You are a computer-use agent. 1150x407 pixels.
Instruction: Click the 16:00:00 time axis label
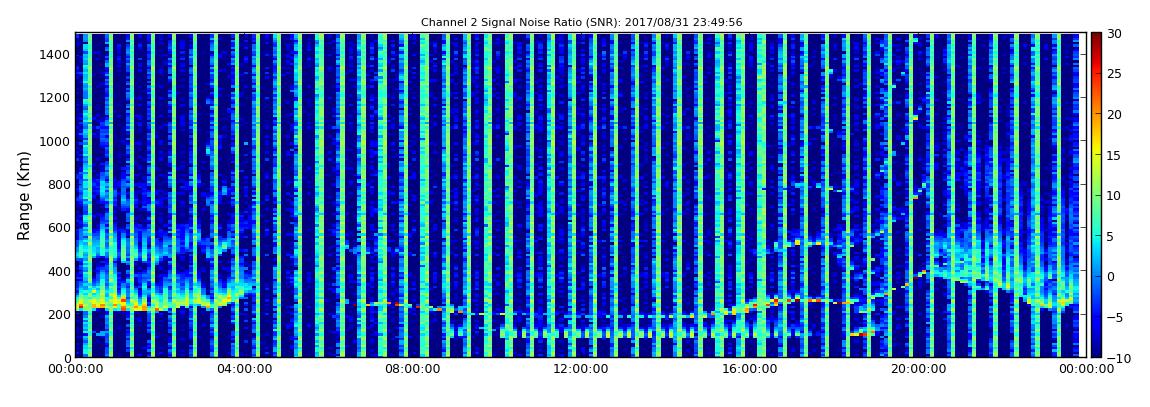748,369
